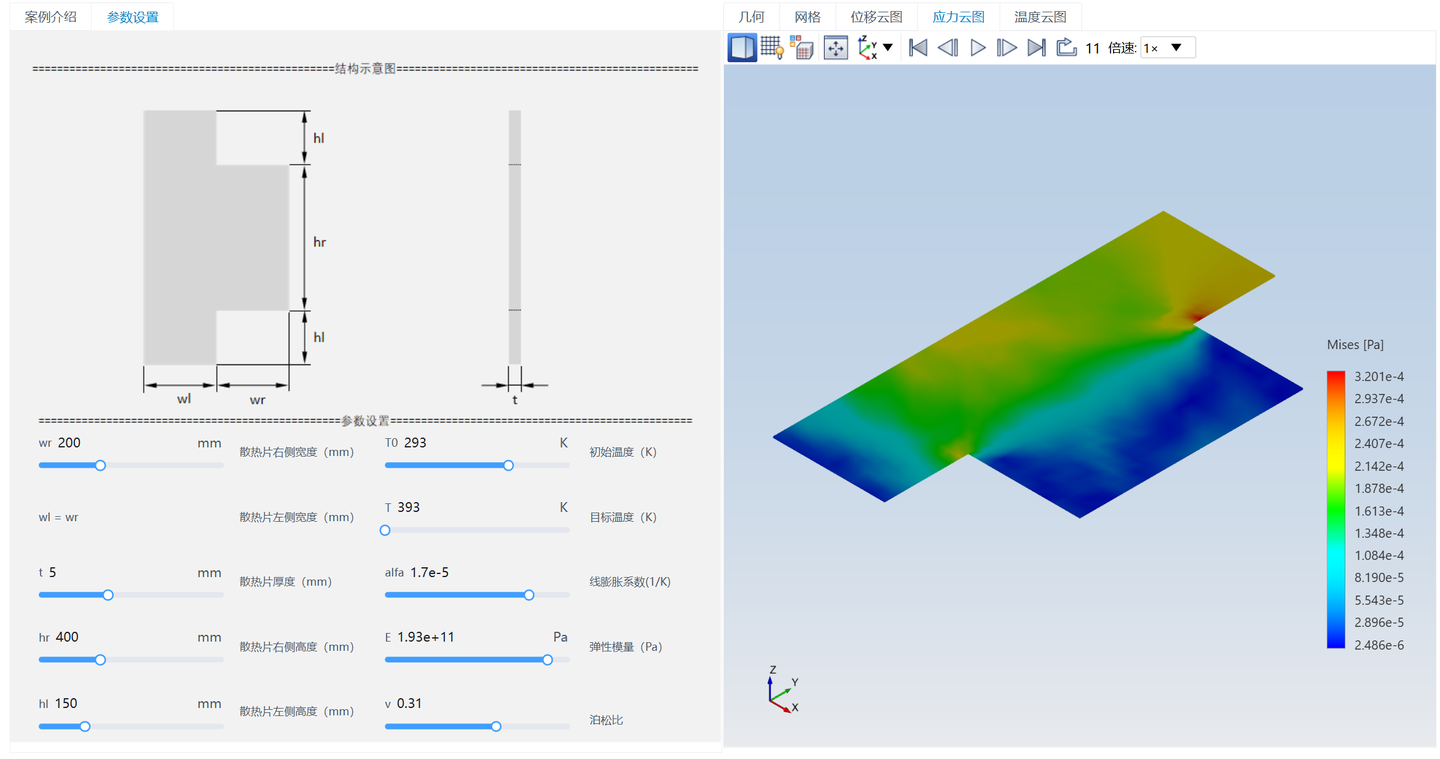Step back one animation frame

coord(948,48)
